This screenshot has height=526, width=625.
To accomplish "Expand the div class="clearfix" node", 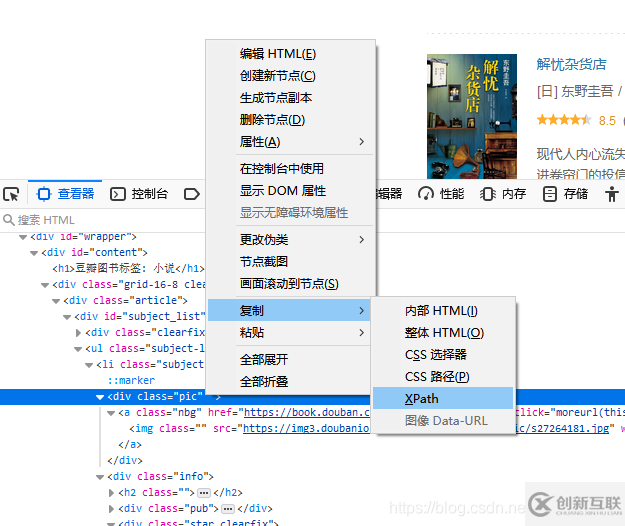I will (x=79, y=333).
